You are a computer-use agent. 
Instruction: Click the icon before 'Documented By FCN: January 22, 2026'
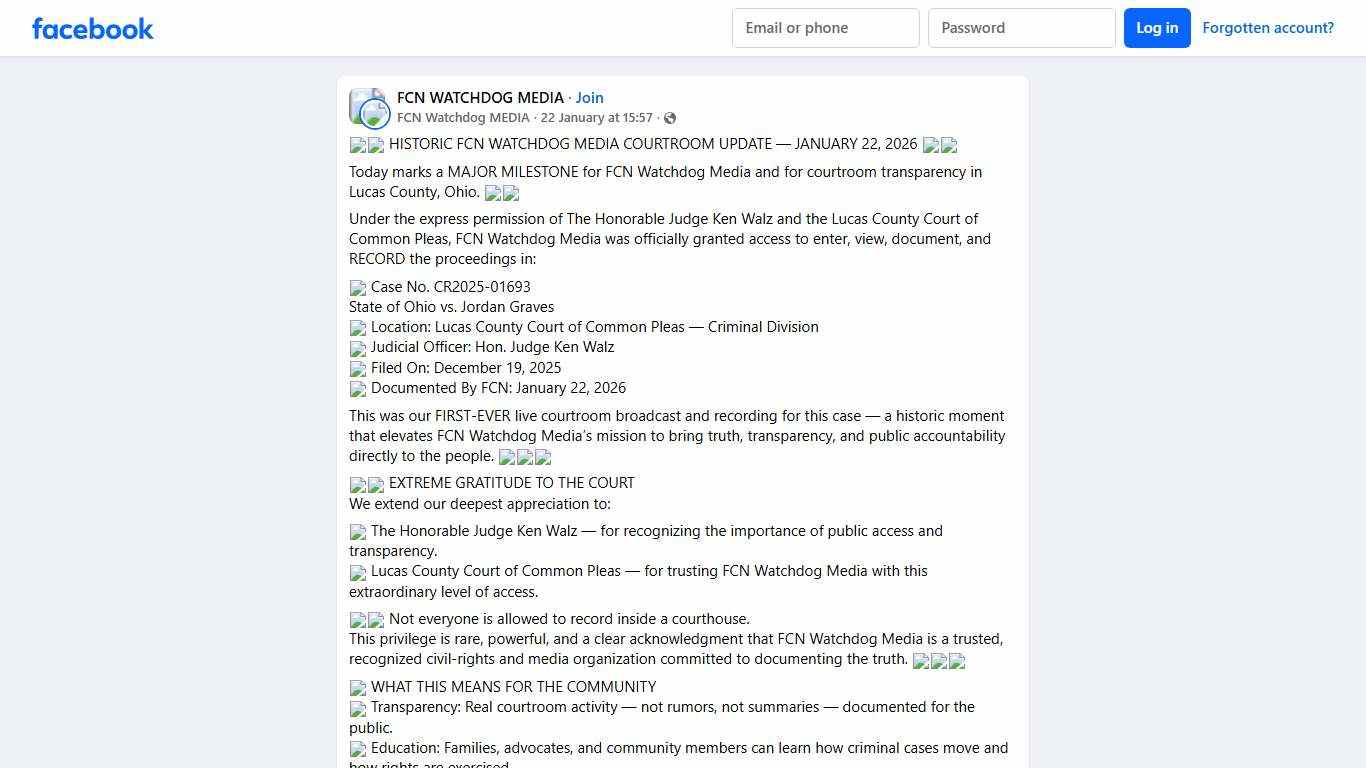click(358, 389)
